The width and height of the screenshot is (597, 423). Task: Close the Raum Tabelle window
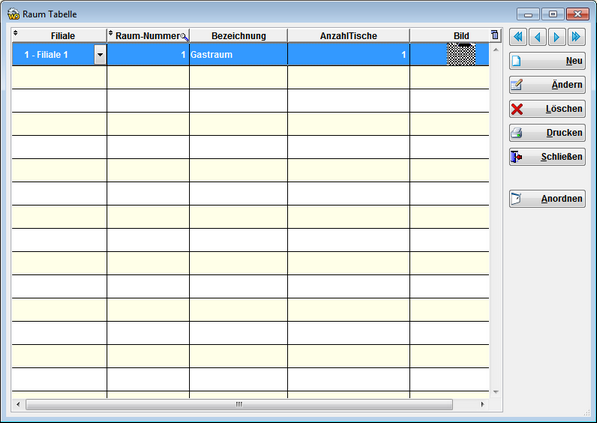point(578,14)
